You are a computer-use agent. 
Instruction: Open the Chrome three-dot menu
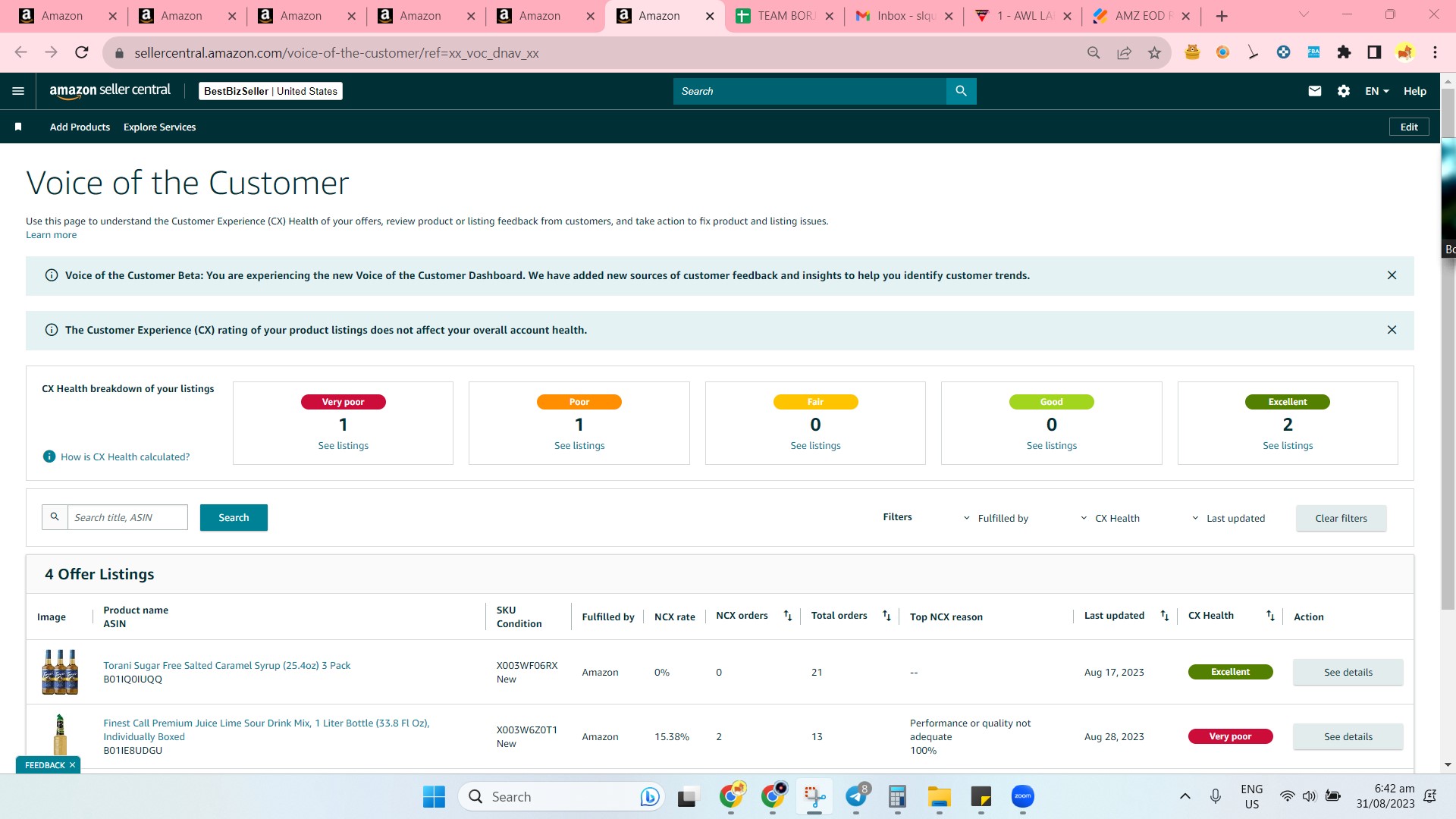[x=1435, y=52]
